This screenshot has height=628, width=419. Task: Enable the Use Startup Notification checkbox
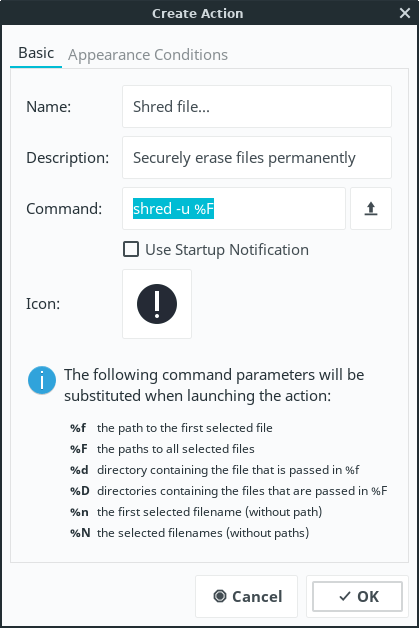(131, 249)
